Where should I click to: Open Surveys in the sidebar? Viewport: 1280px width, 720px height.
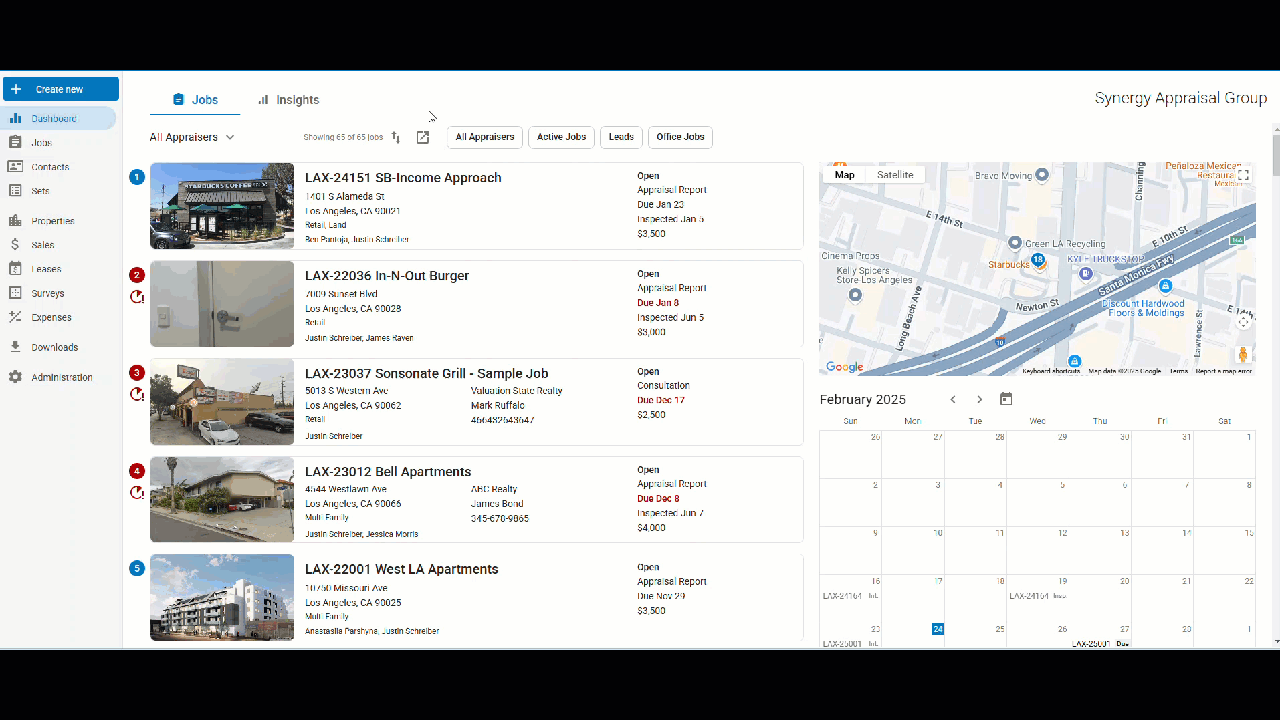pyautogui.click(x=58, y=293)
